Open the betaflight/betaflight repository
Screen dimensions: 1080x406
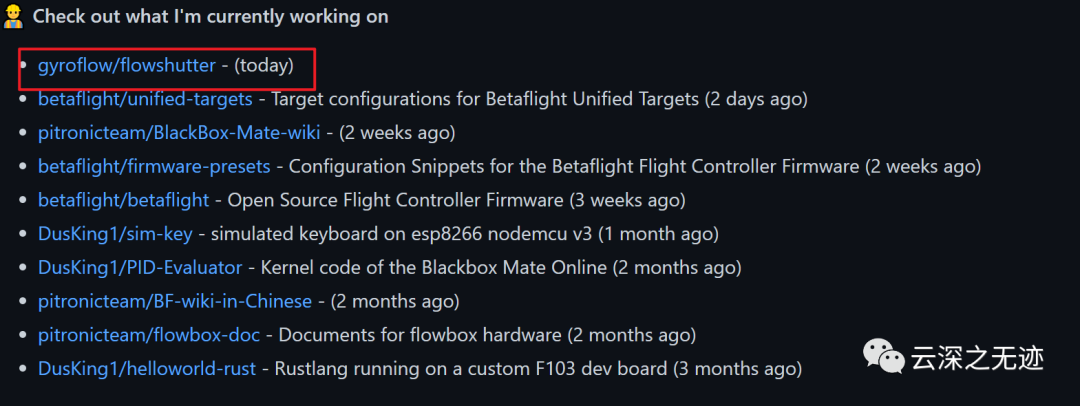click(124, 200)
